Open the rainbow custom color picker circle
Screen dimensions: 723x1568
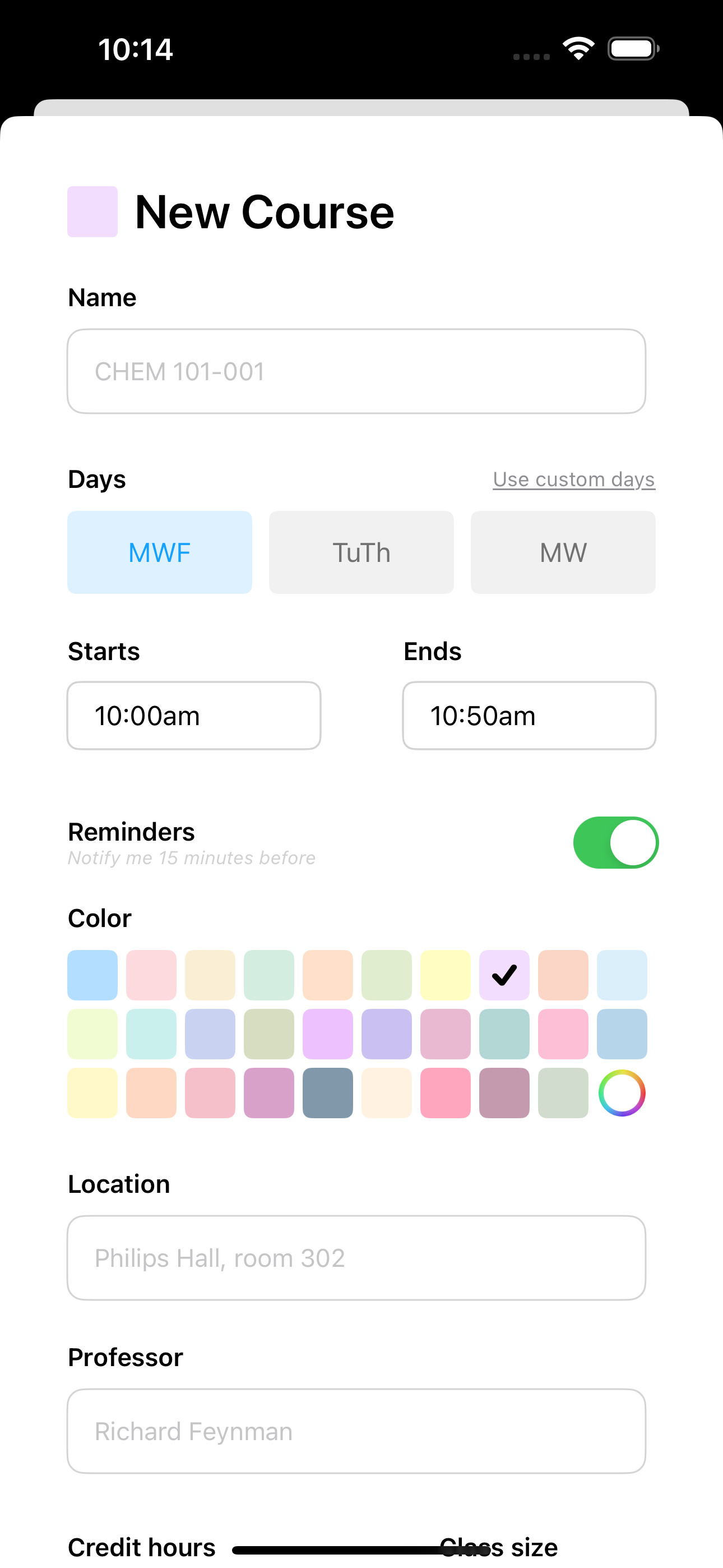click(622, 1092)
